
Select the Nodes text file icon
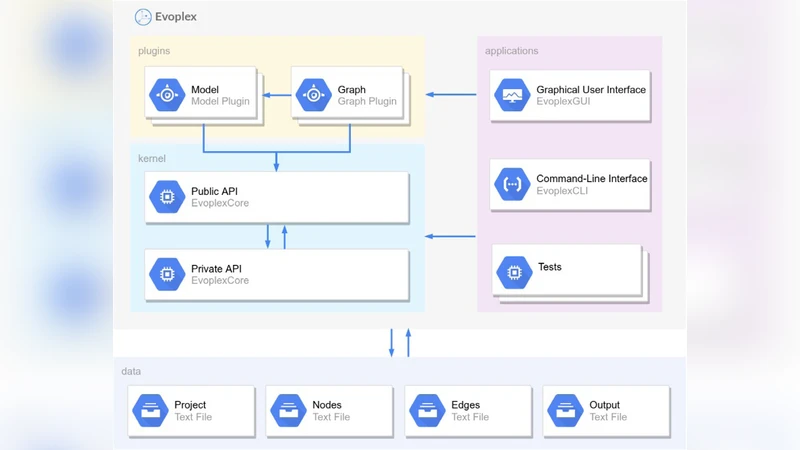click(289, 411)
